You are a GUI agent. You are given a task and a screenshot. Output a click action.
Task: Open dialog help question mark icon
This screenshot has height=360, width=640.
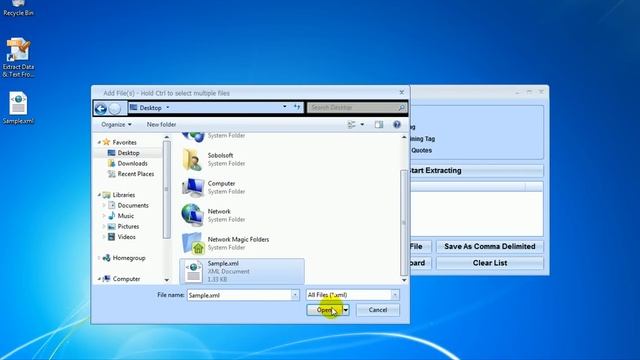point(397,124)
